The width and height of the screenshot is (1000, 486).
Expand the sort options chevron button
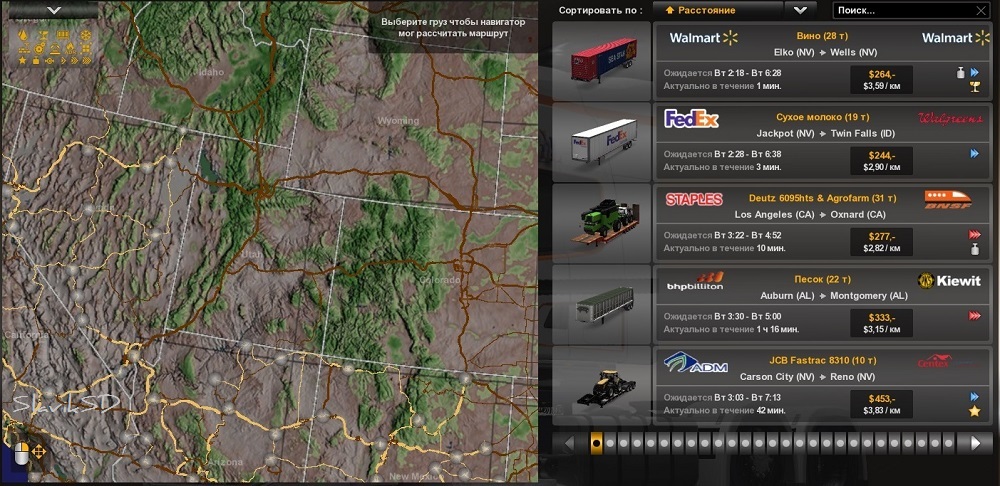click(799, 10)
